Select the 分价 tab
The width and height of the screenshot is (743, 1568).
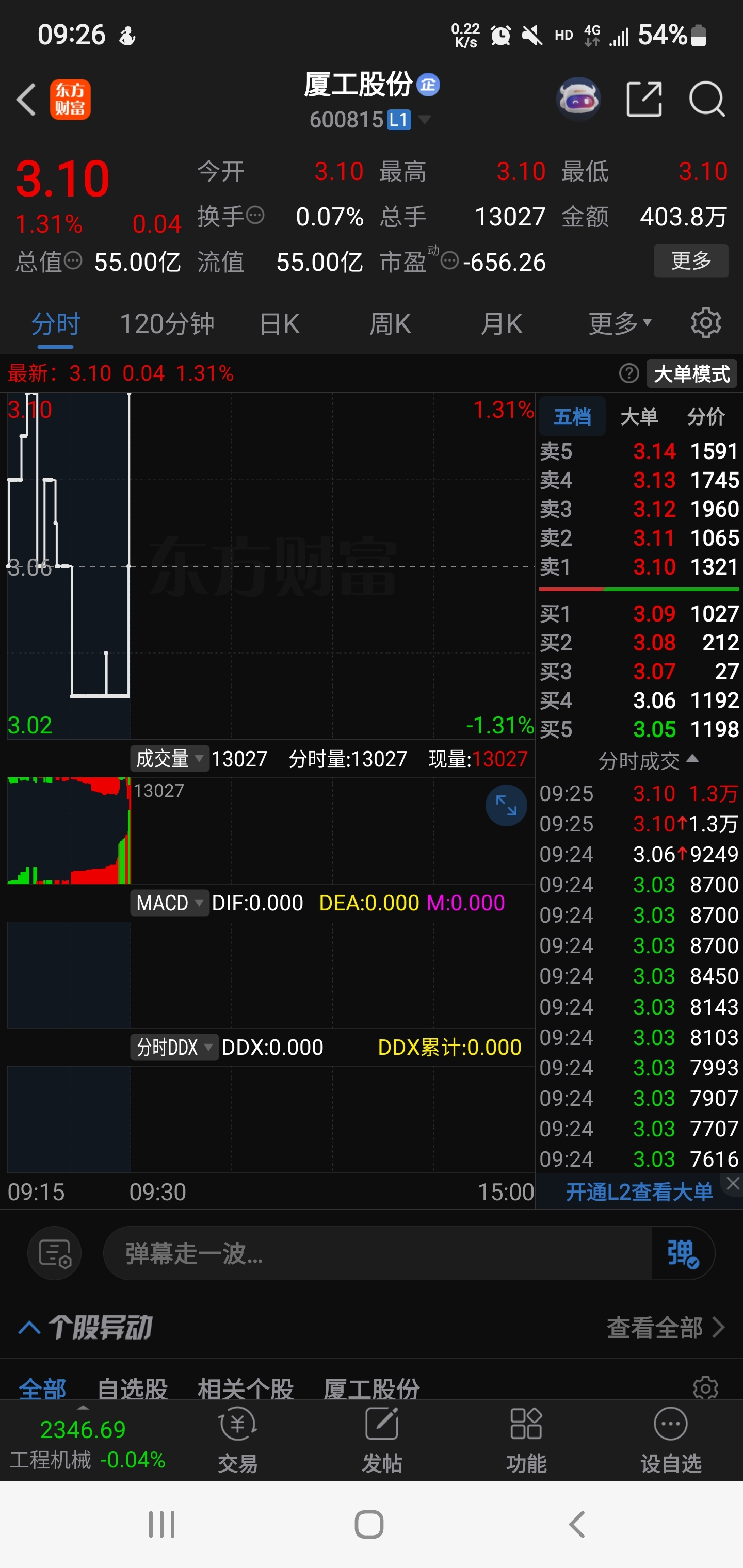[x=706, y=416]
